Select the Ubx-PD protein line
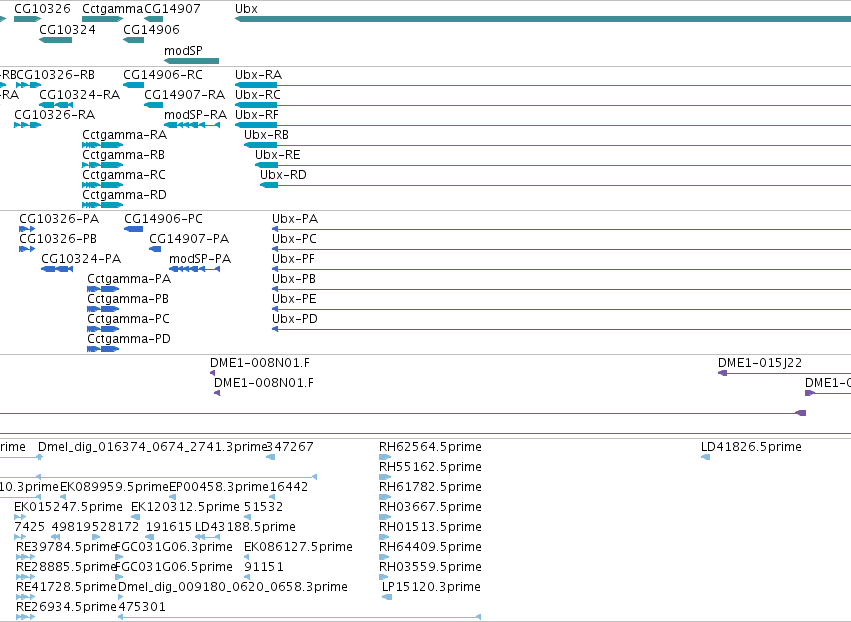This screenshot has width=851, height=622. pyautogui.click(x=561, y=329)
